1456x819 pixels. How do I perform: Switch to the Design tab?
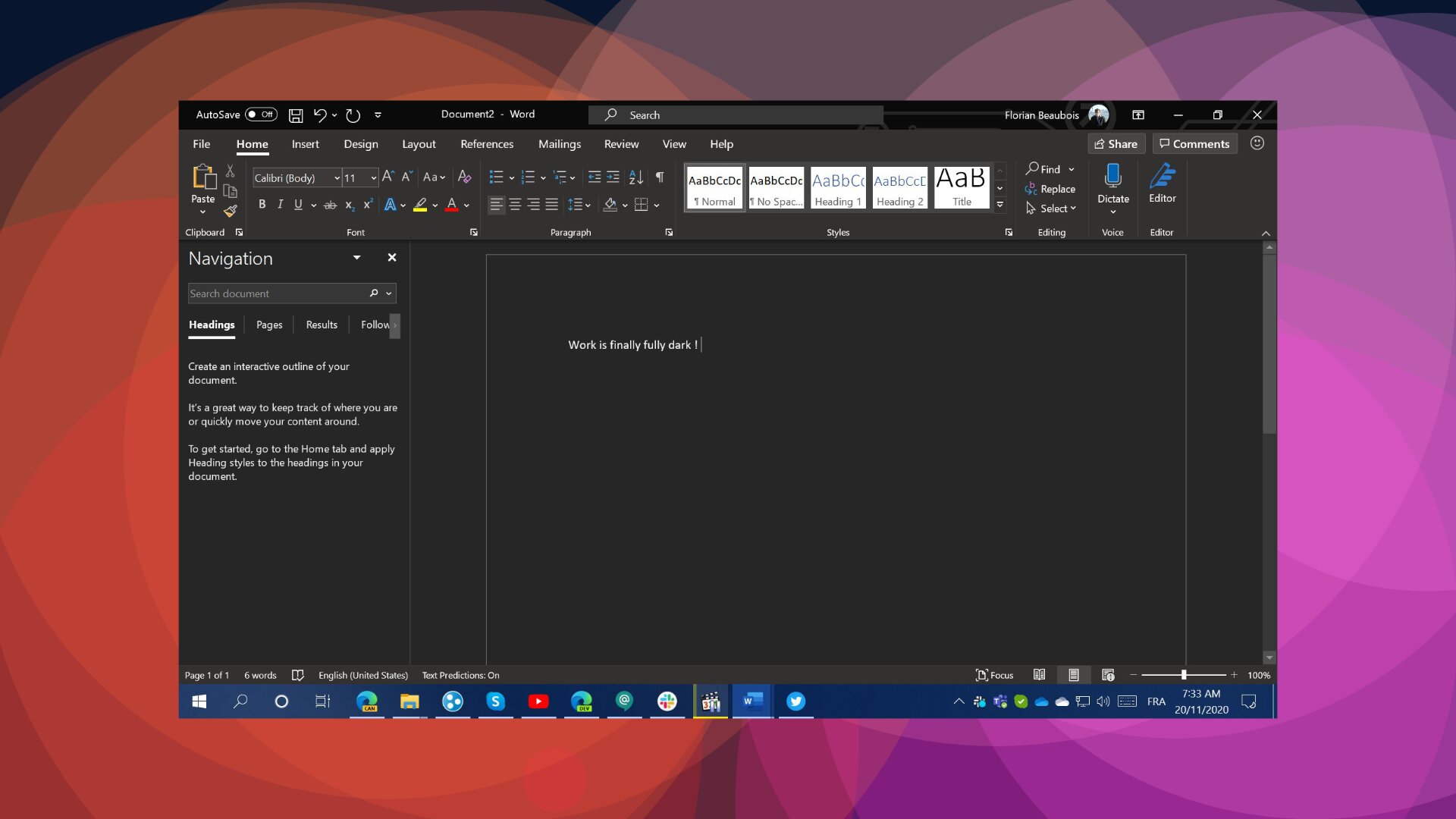(x=360, y=144)
